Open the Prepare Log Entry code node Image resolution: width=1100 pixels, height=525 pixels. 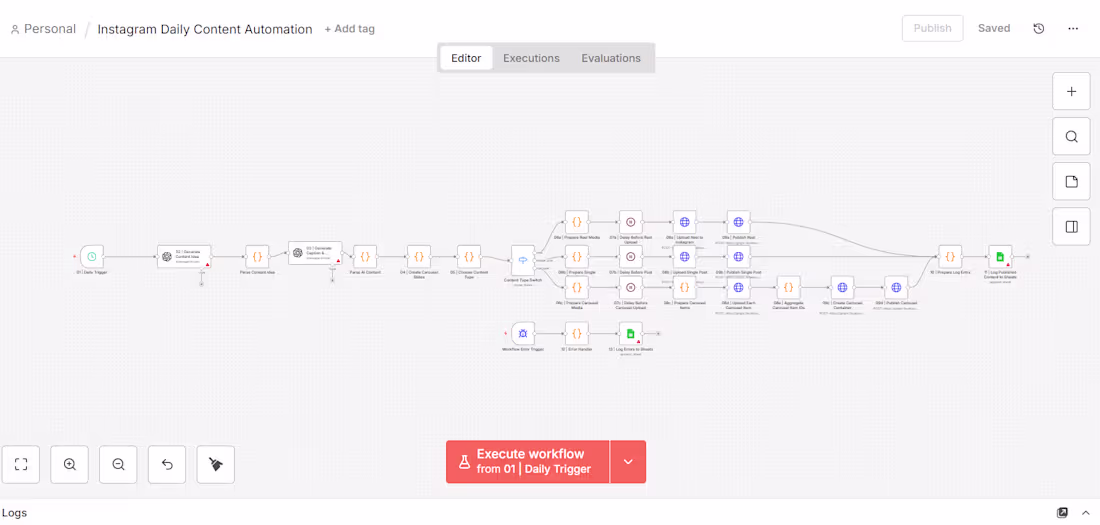[x=950, y=257]
